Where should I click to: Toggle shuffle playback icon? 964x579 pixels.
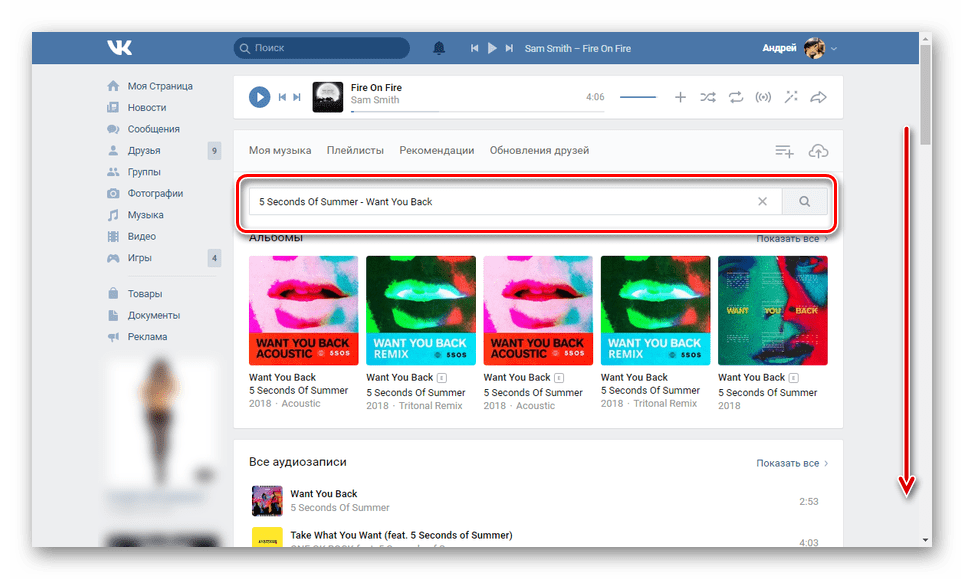708,97
